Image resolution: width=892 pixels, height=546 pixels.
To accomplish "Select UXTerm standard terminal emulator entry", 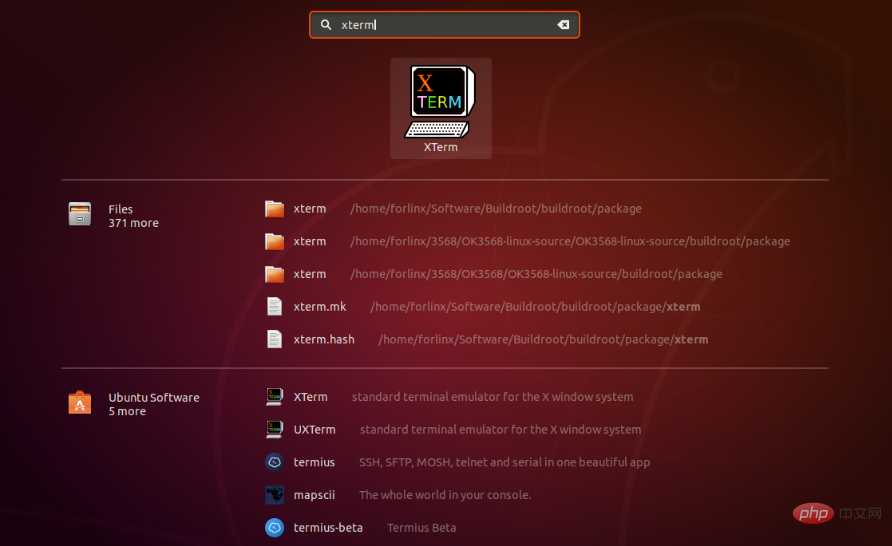I will [500, 430].
